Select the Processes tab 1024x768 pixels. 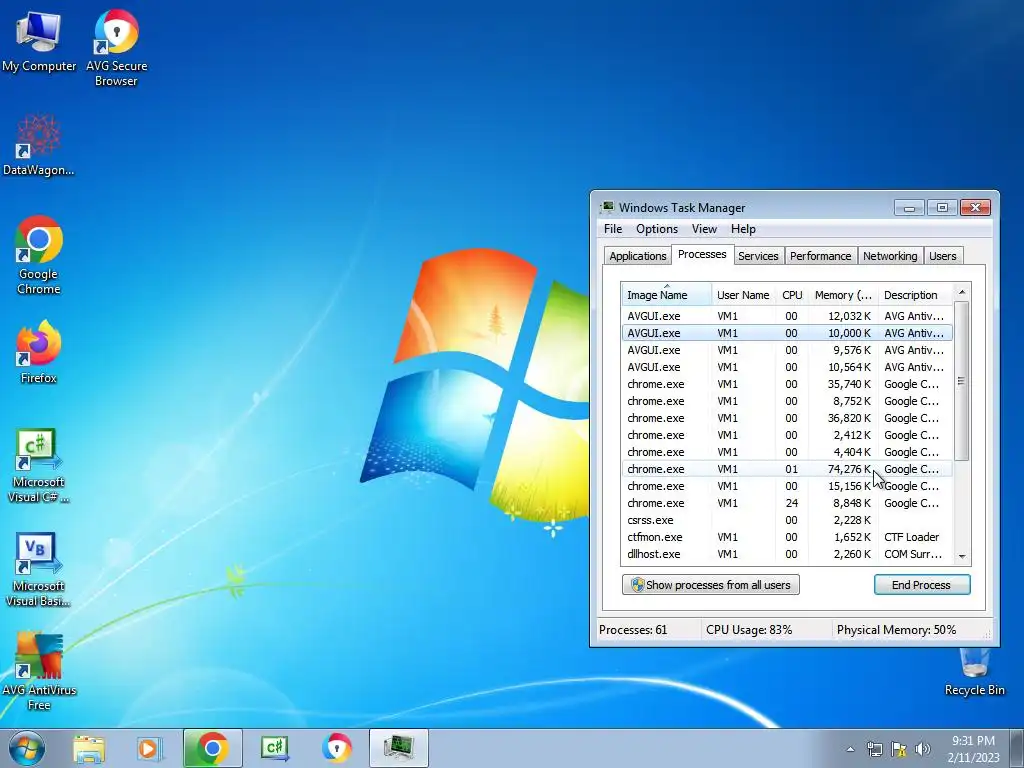[x=702, y=254]
